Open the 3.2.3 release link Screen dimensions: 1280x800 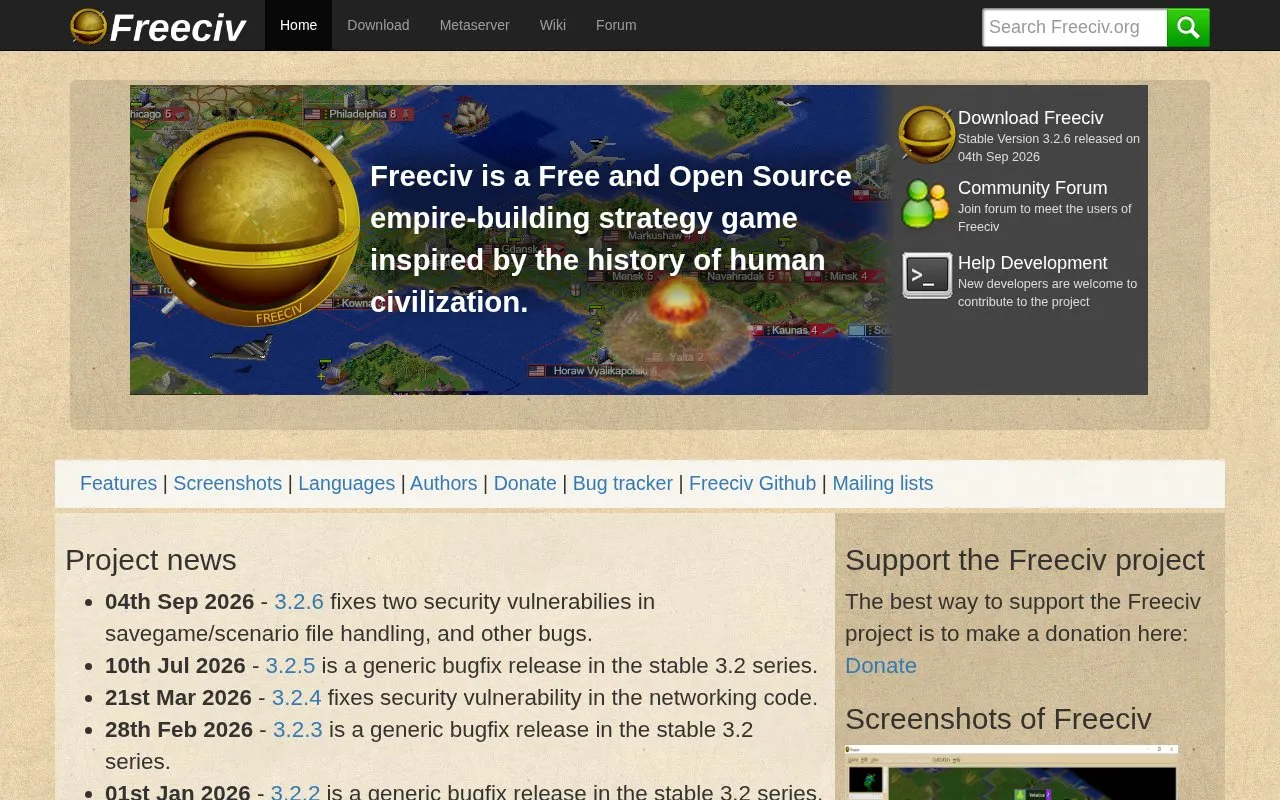click(298, 730)
